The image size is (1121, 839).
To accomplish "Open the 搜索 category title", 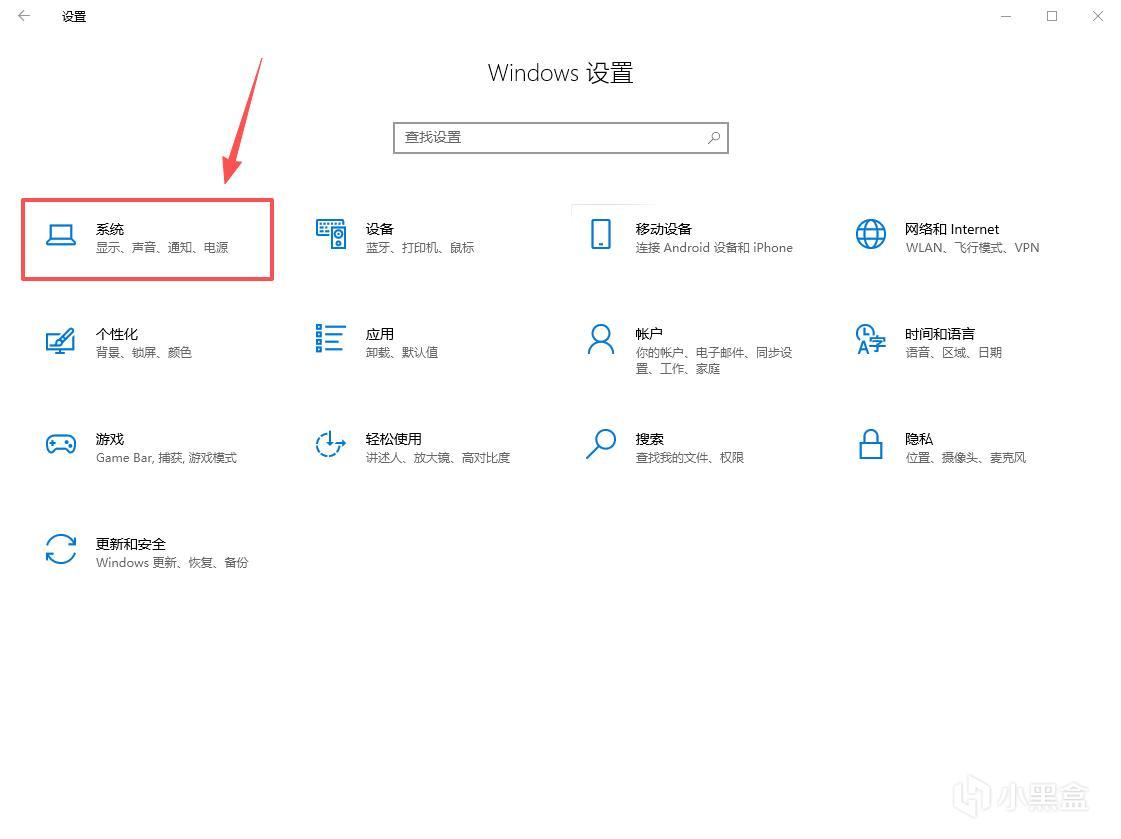I will point(649,439).
